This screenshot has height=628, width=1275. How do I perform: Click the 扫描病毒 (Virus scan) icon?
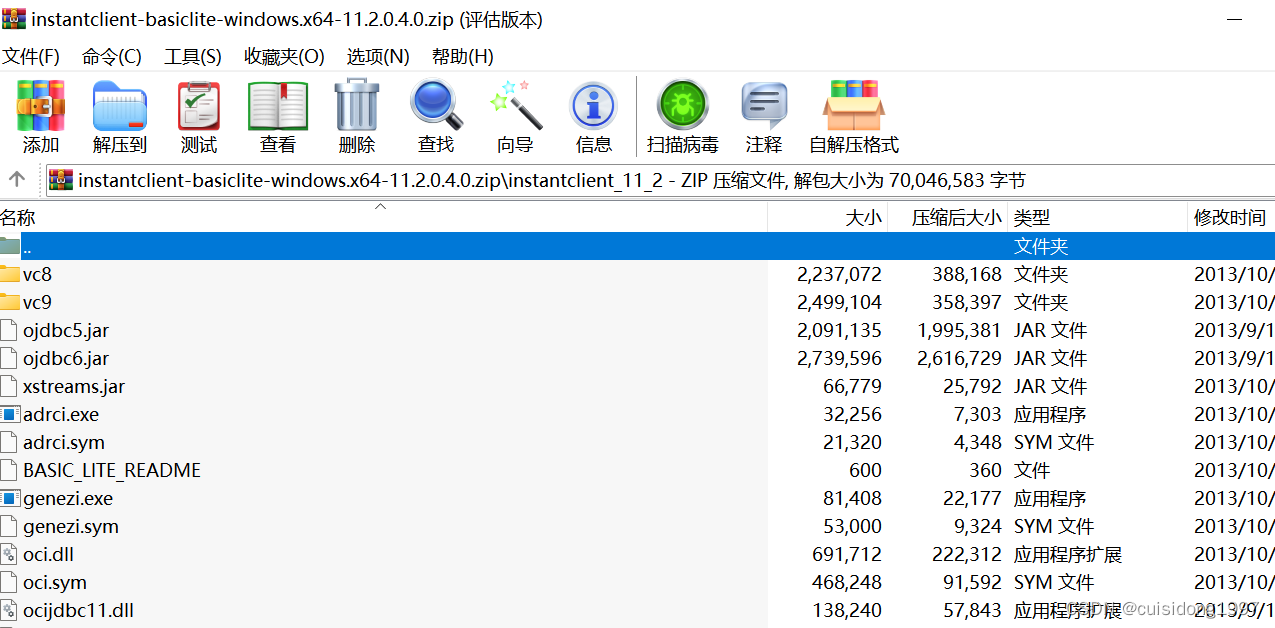pyautogui.click(x=683, y=106)
